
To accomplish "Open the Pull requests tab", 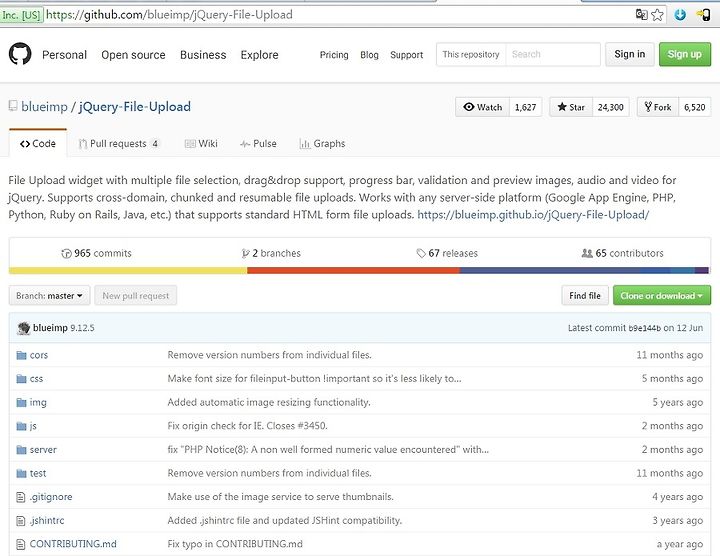I will [x=118, y=144].
